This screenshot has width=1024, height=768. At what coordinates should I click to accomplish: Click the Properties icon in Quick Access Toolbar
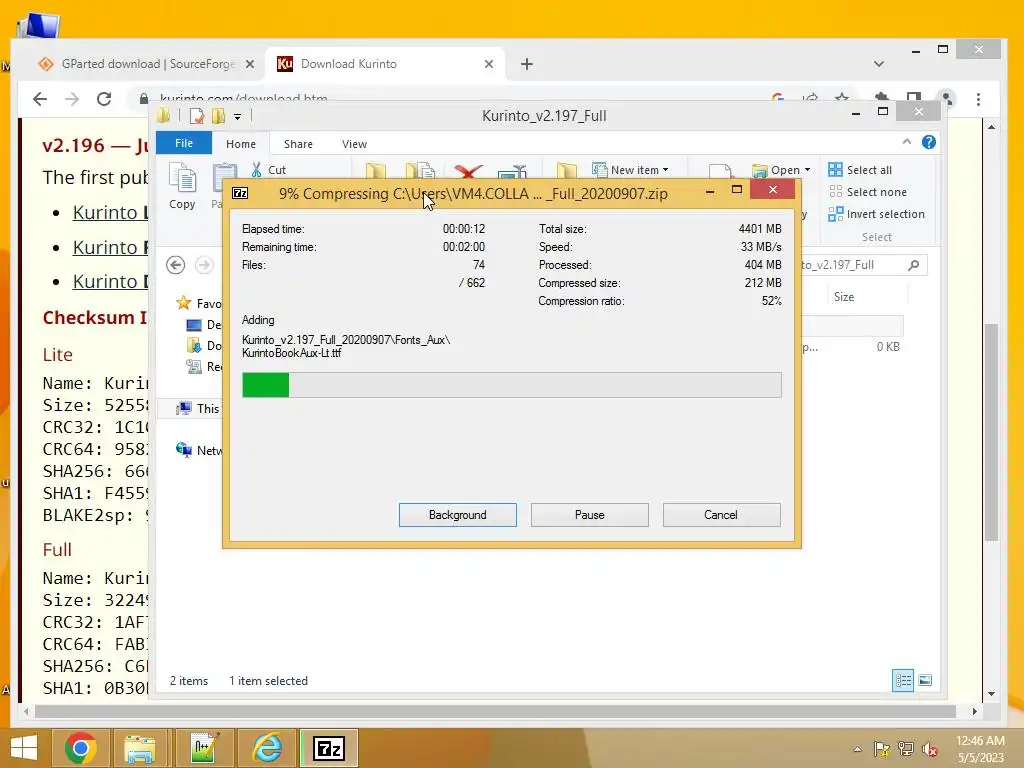197,116
